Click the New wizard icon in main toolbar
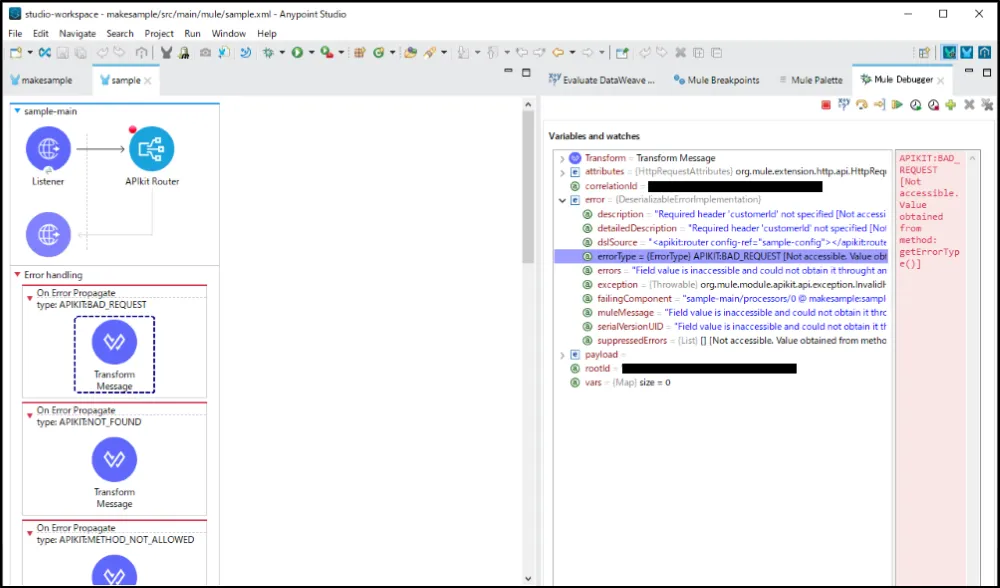The image size is (1000, 588). click(x=16, y=53)
